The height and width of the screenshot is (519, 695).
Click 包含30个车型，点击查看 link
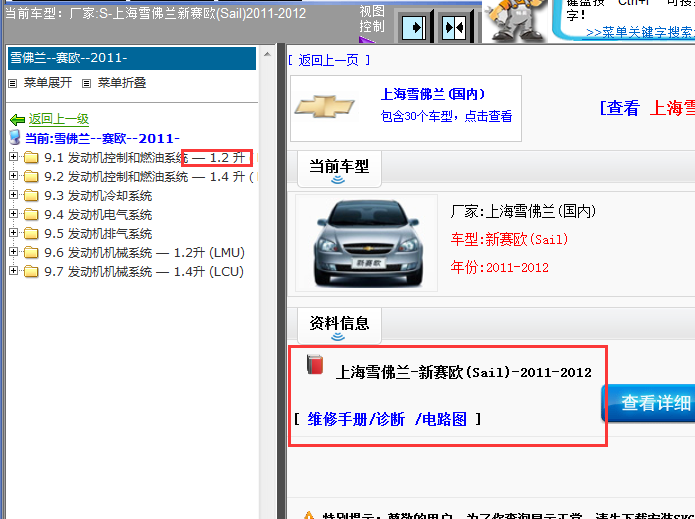446,116
